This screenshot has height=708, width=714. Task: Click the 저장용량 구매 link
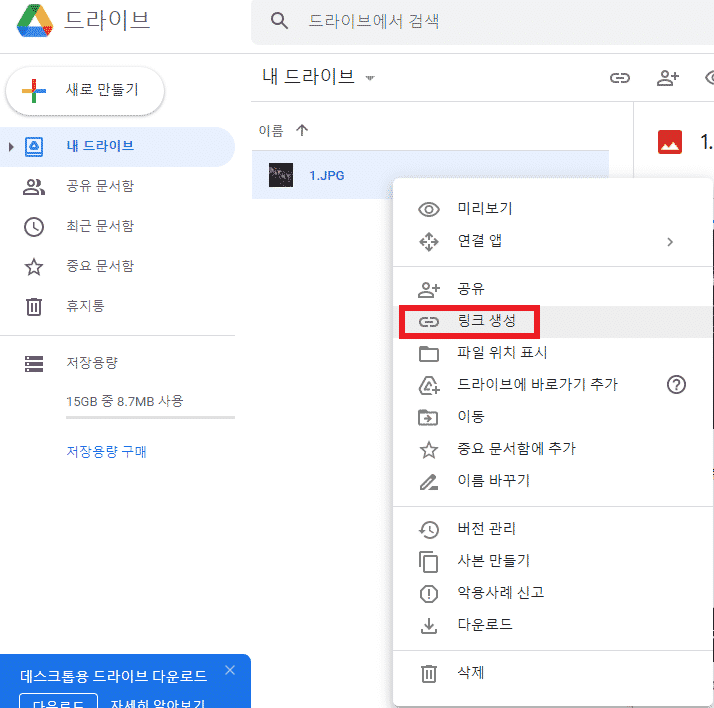tap(106, 451)
